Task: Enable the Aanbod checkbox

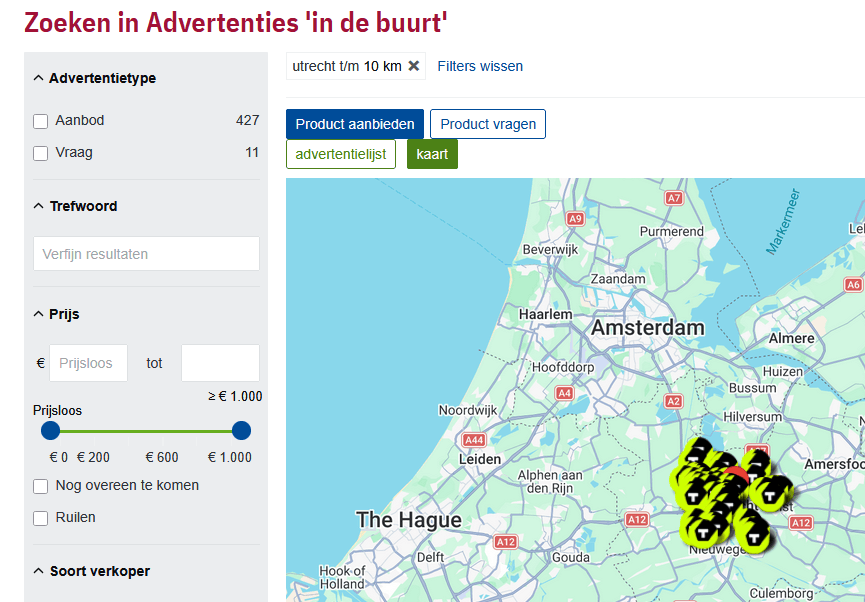Action: pos(40,120)
